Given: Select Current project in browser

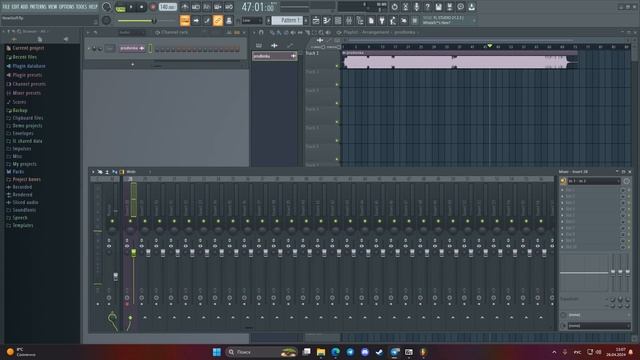Looking at the screenshot, I should pos(28,48).
